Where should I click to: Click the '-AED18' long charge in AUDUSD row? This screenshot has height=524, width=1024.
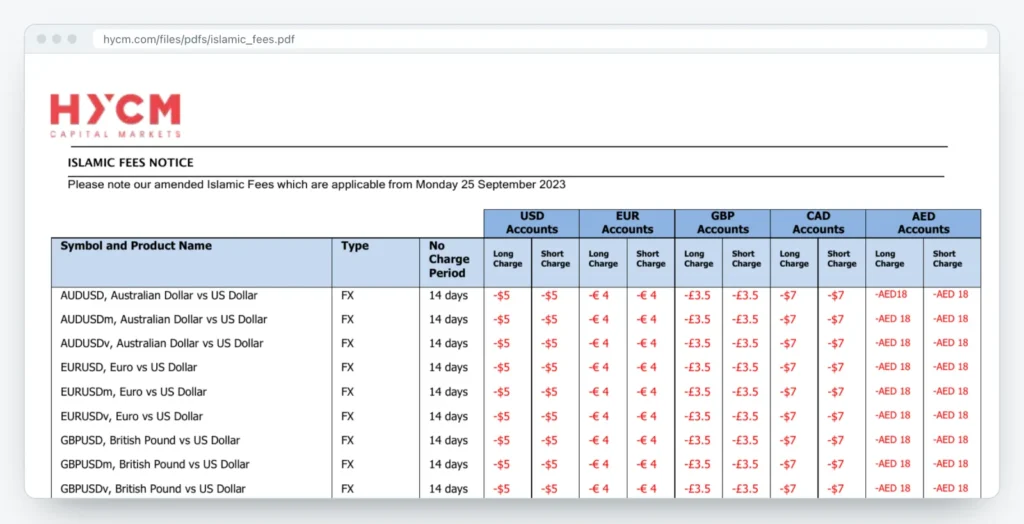point(891,294)
